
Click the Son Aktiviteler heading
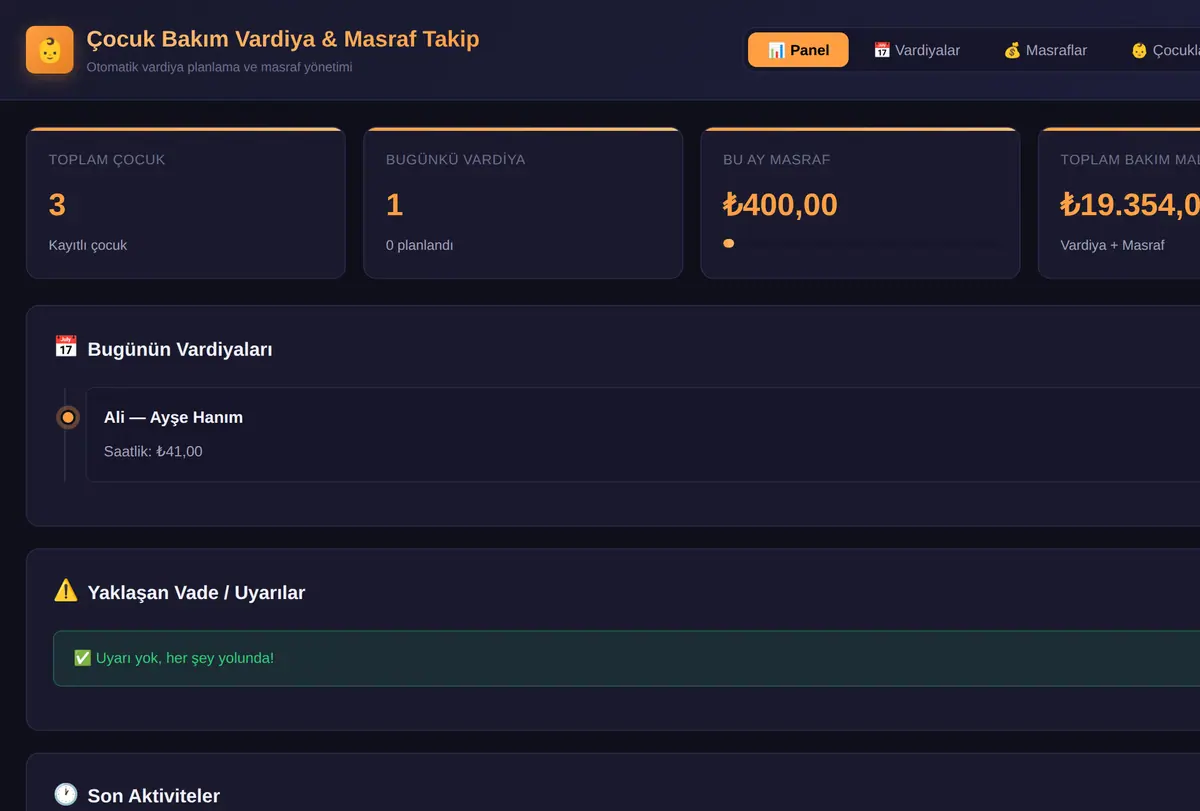(154, 796)
